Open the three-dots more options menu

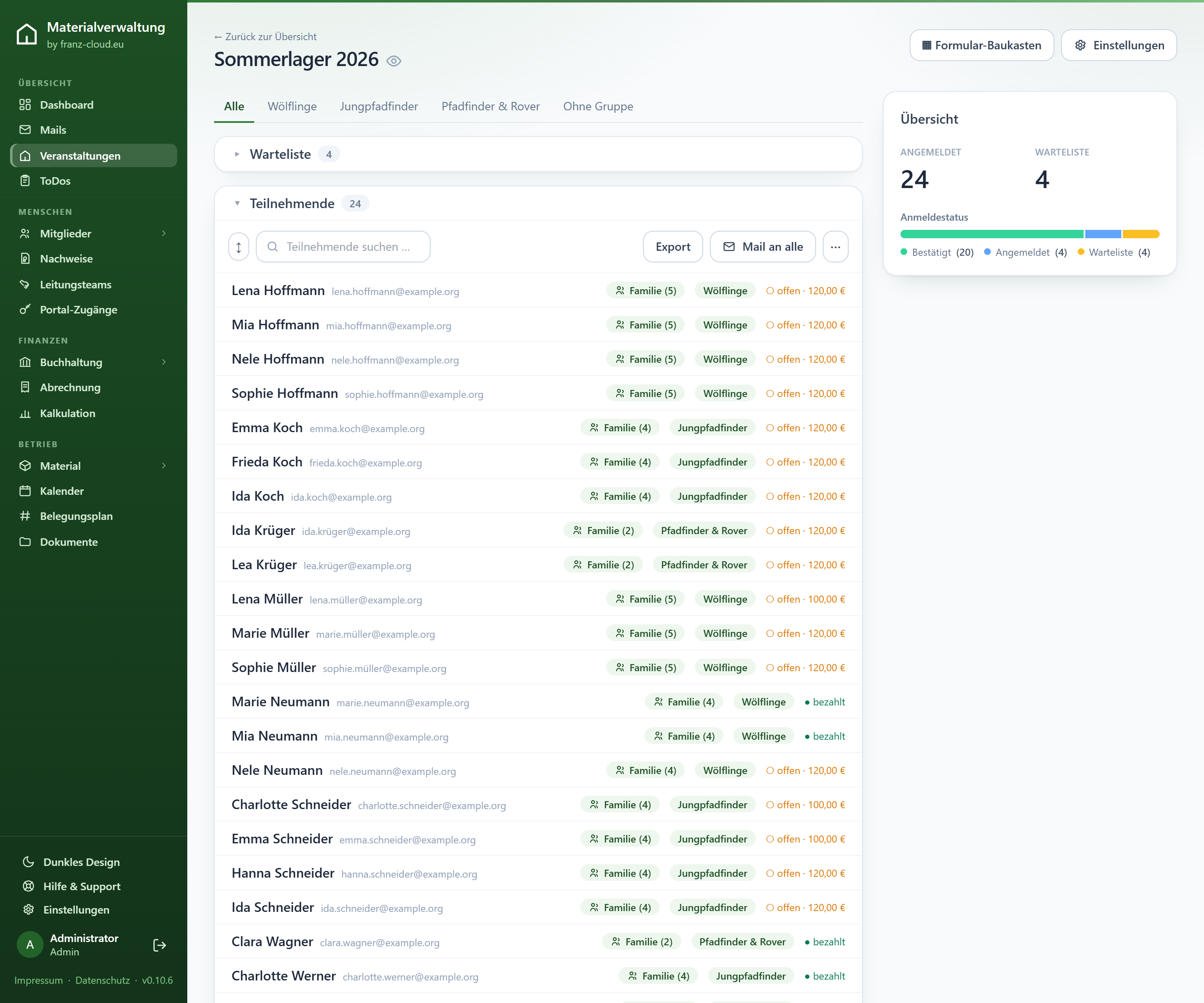pyautogui.click(x=835, y=247)
